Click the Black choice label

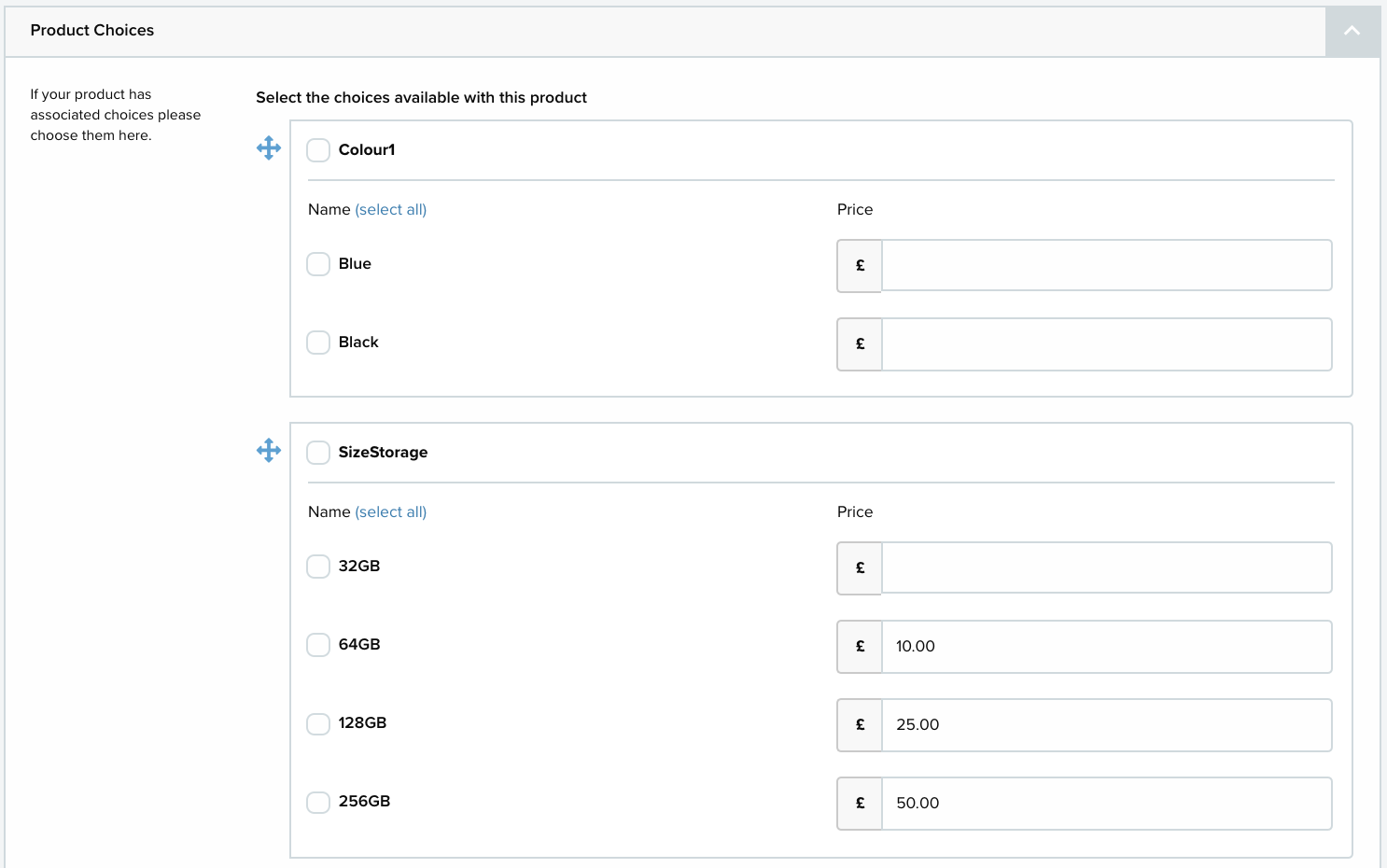[358, 342]
